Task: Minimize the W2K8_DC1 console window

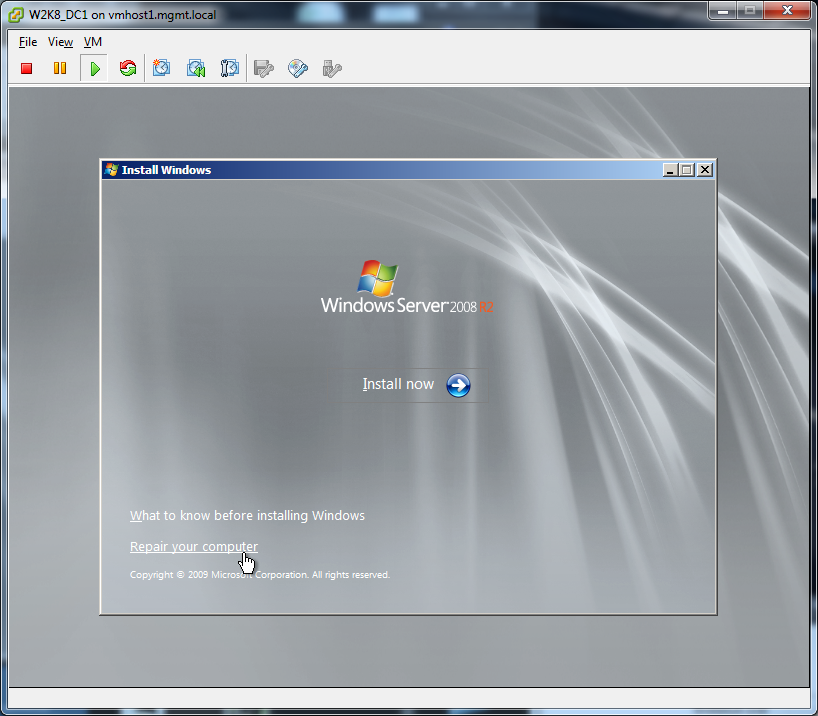Action: click(723, 10)
